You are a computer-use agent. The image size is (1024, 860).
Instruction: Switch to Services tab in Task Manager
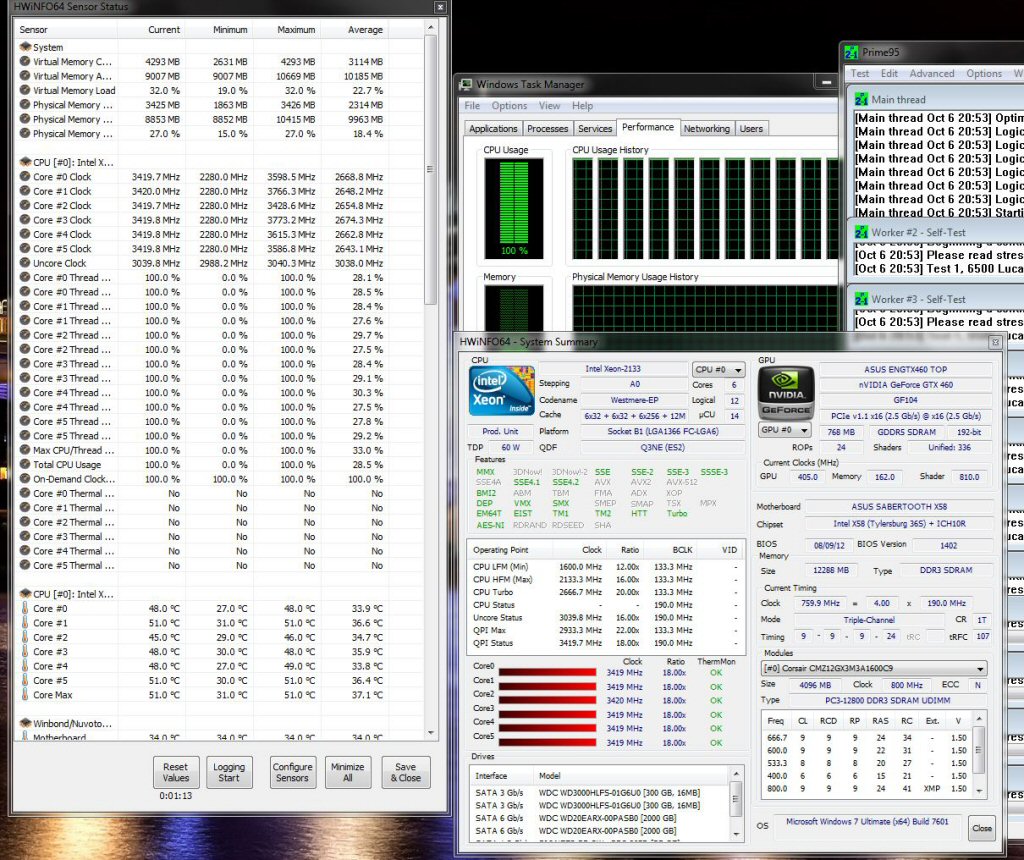click(x=595, y=129)
